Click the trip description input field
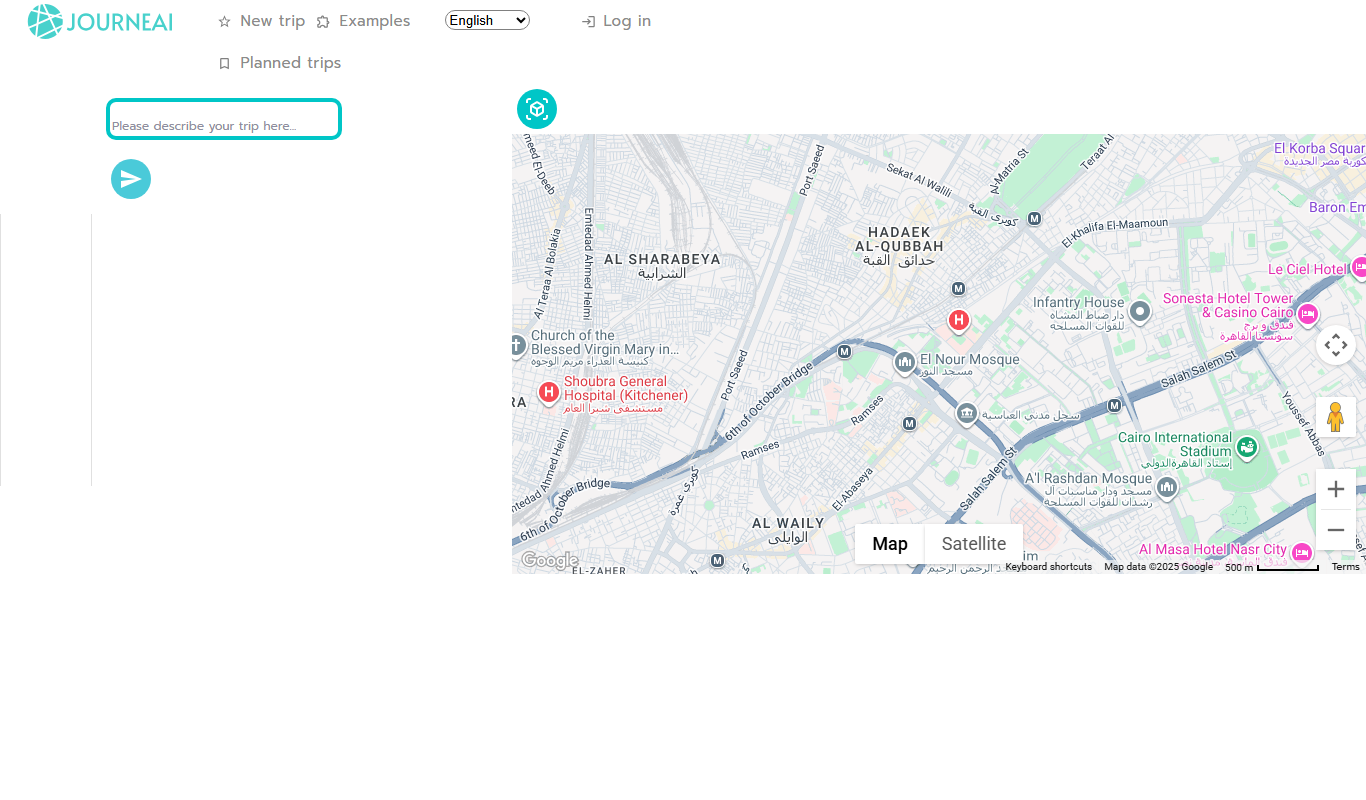The width and height of the screenshot is (1366, 800). click(x=224, y=119)
